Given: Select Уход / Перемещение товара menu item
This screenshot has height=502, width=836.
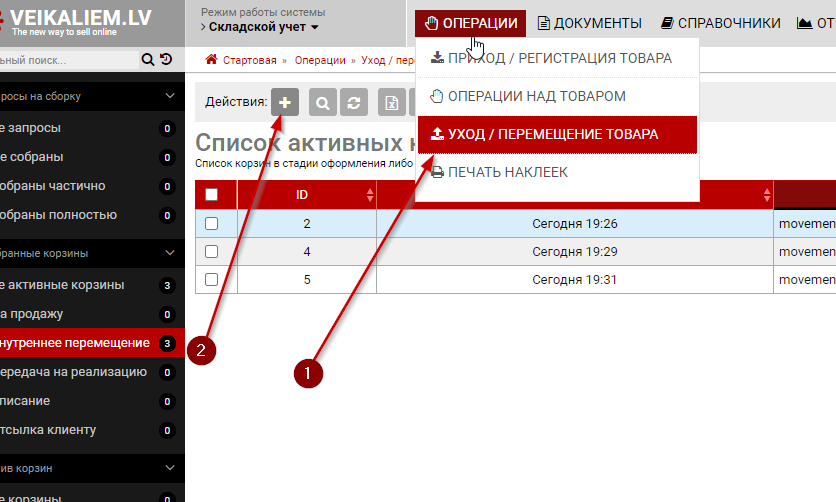Looking at the screenshot, I should 555,134.
